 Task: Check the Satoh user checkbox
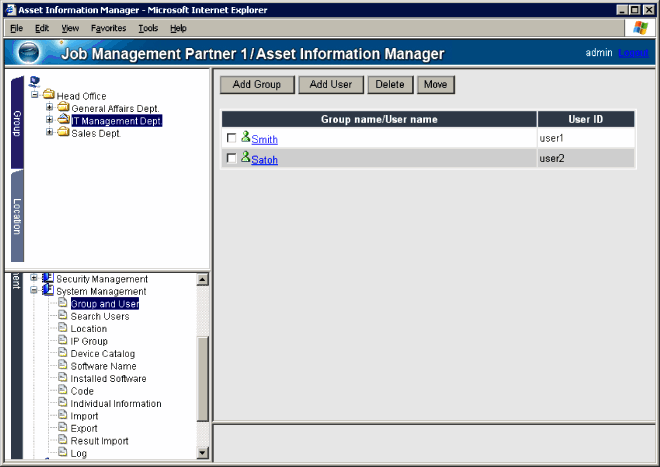click(232, 159)
